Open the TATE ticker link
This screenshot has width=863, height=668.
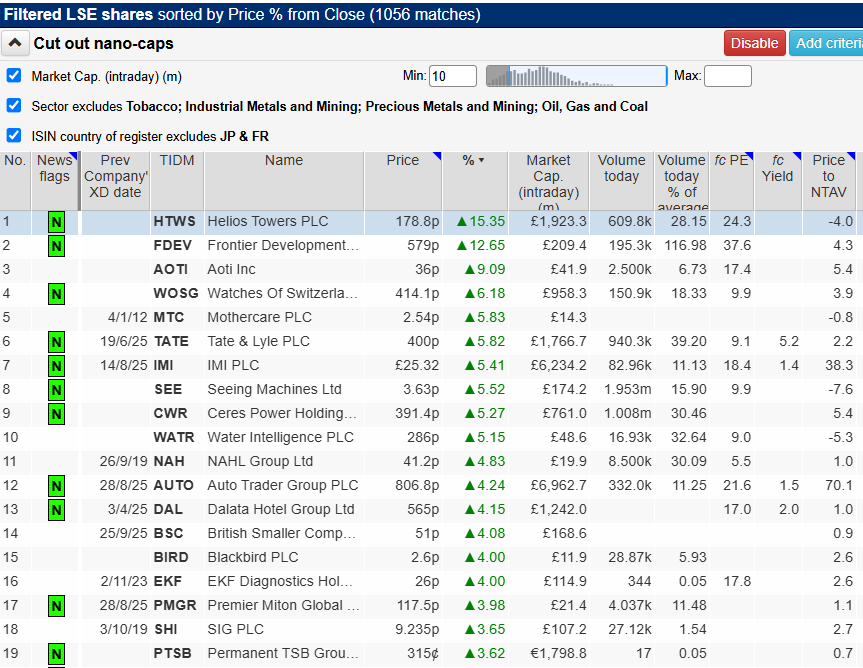point(171,342)
